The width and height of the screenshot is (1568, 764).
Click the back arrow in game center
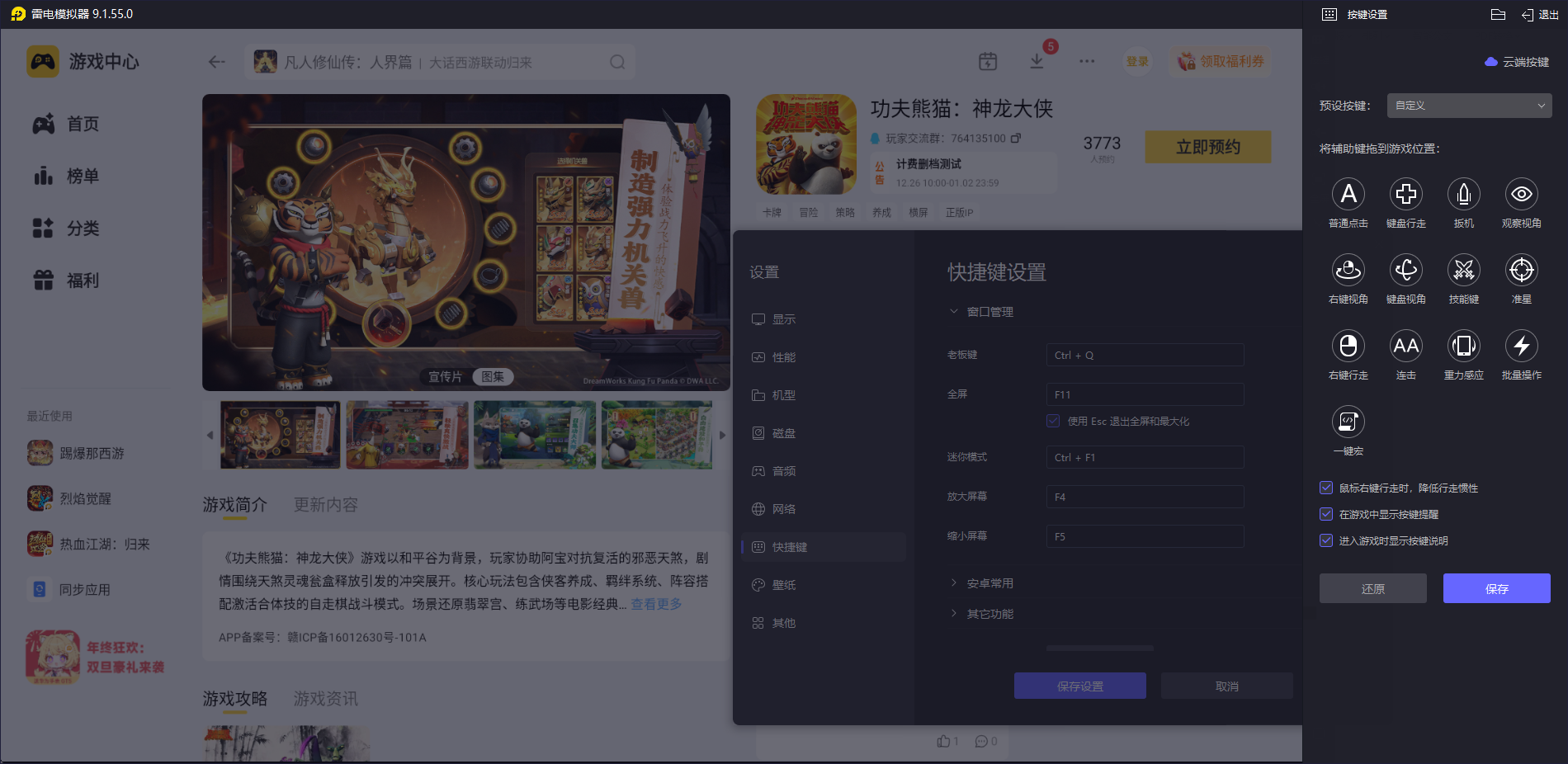click(216, 62)
